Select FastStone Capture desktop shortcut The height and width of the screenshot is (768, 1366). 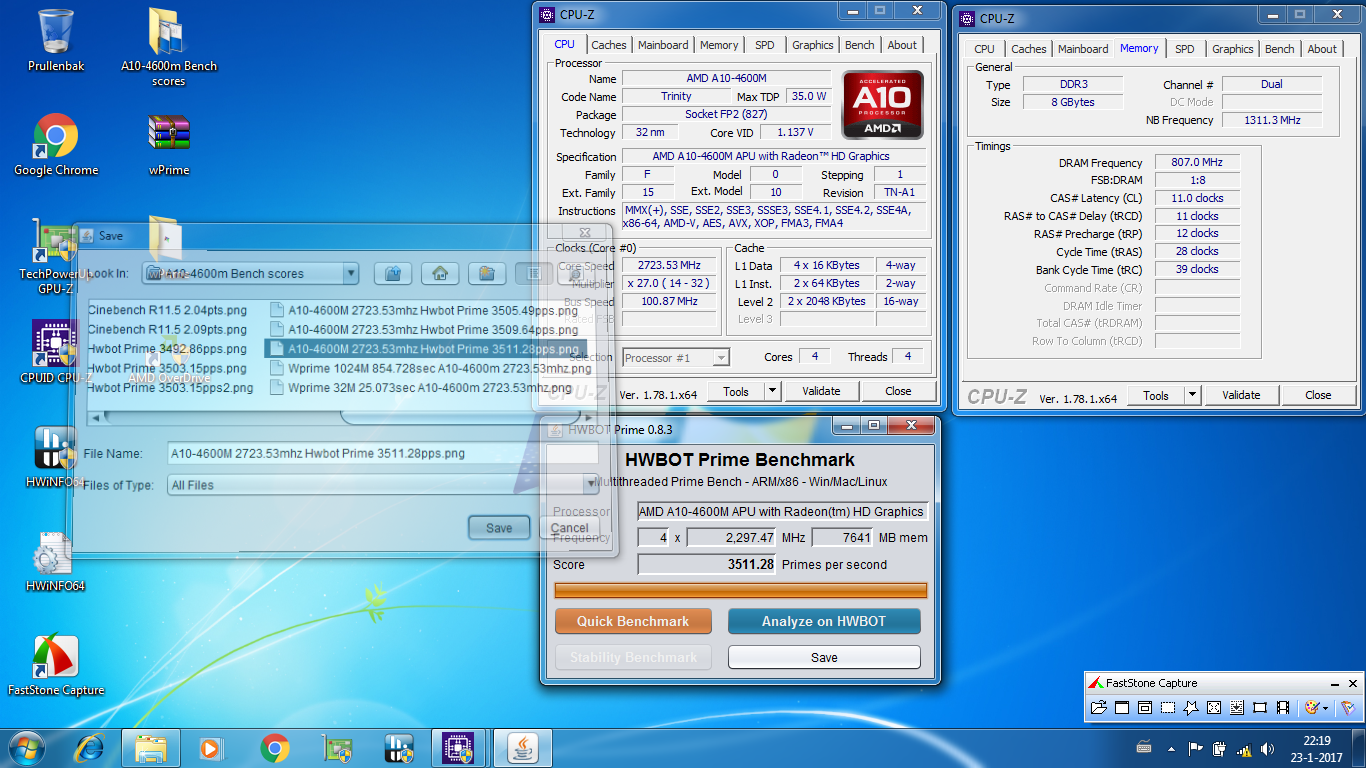coord(56,665)
